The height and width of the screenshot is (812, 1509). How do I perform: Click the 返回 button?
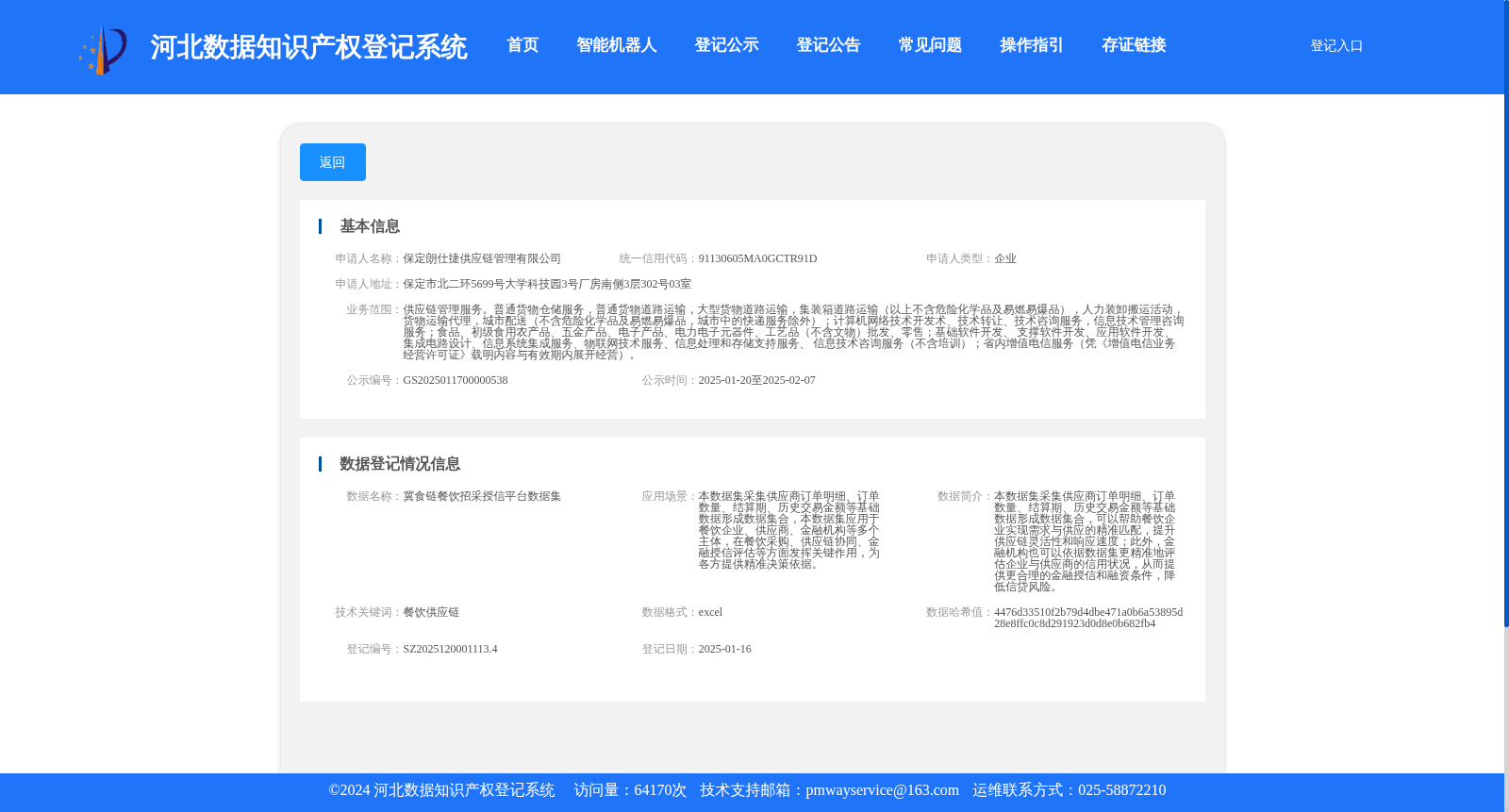pos(333,162)
